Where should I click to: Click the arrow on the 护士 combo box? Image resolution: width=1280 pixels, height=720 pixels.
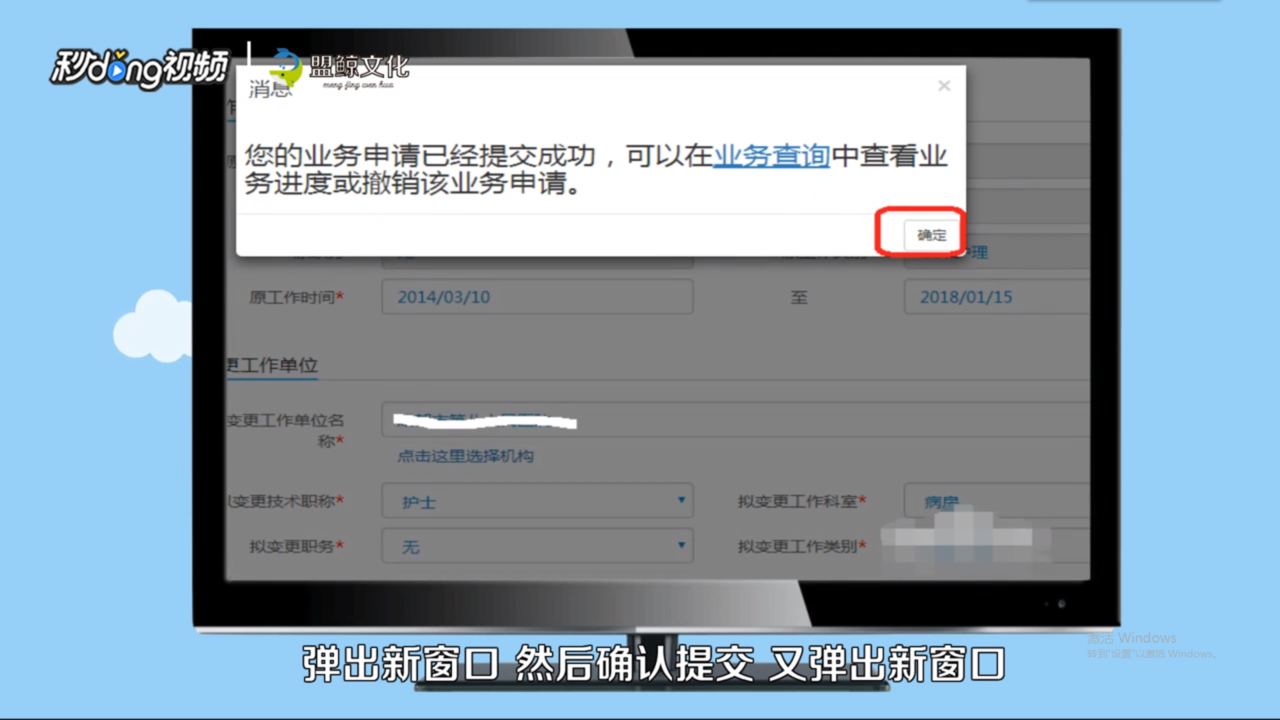680,501
